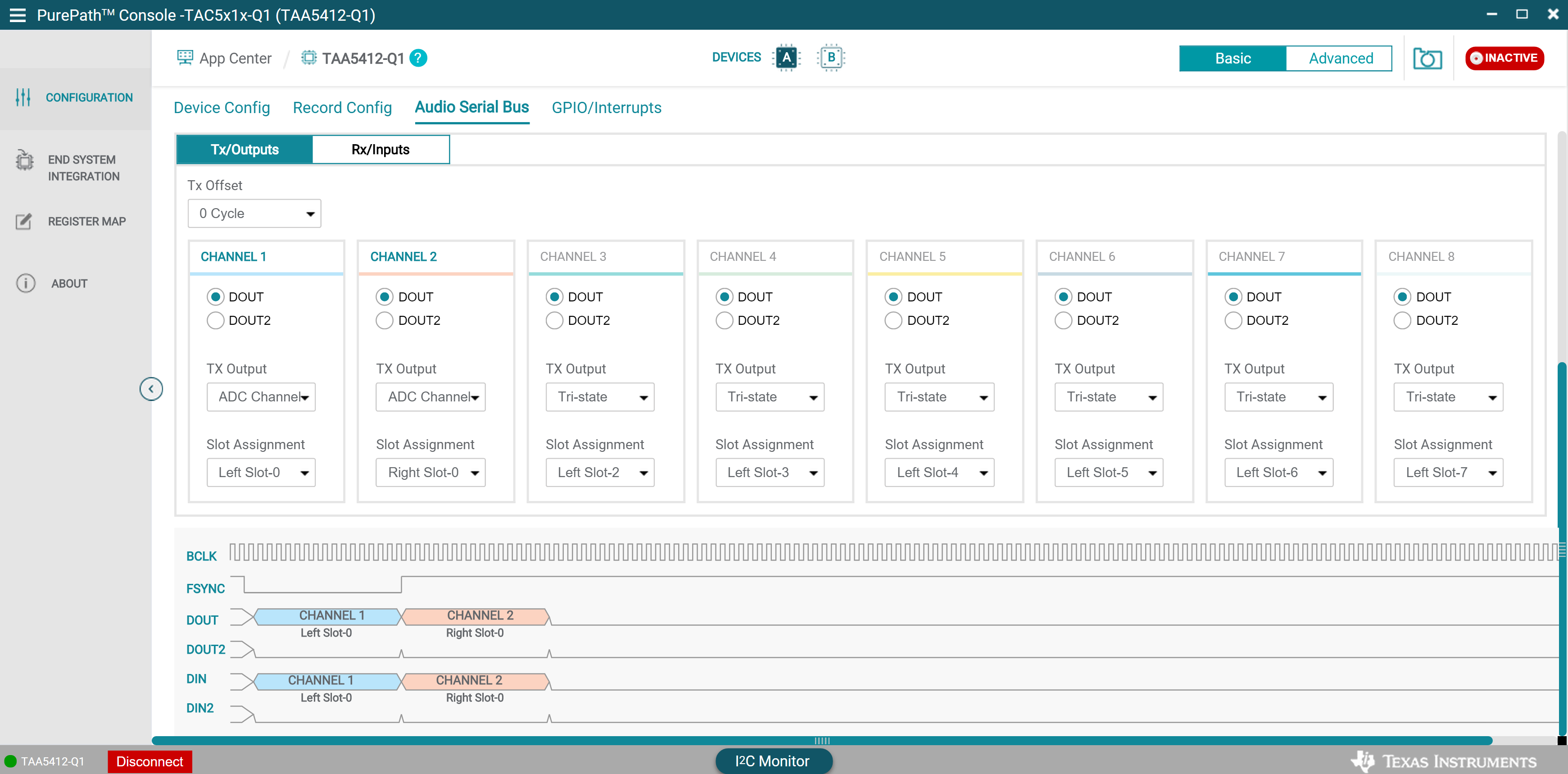Image resolution: width=1568 pixels, height=774 pixels.
Task: Click the CHANNEL 2 block on DOUT timeline
Action: tap(476, 616)
